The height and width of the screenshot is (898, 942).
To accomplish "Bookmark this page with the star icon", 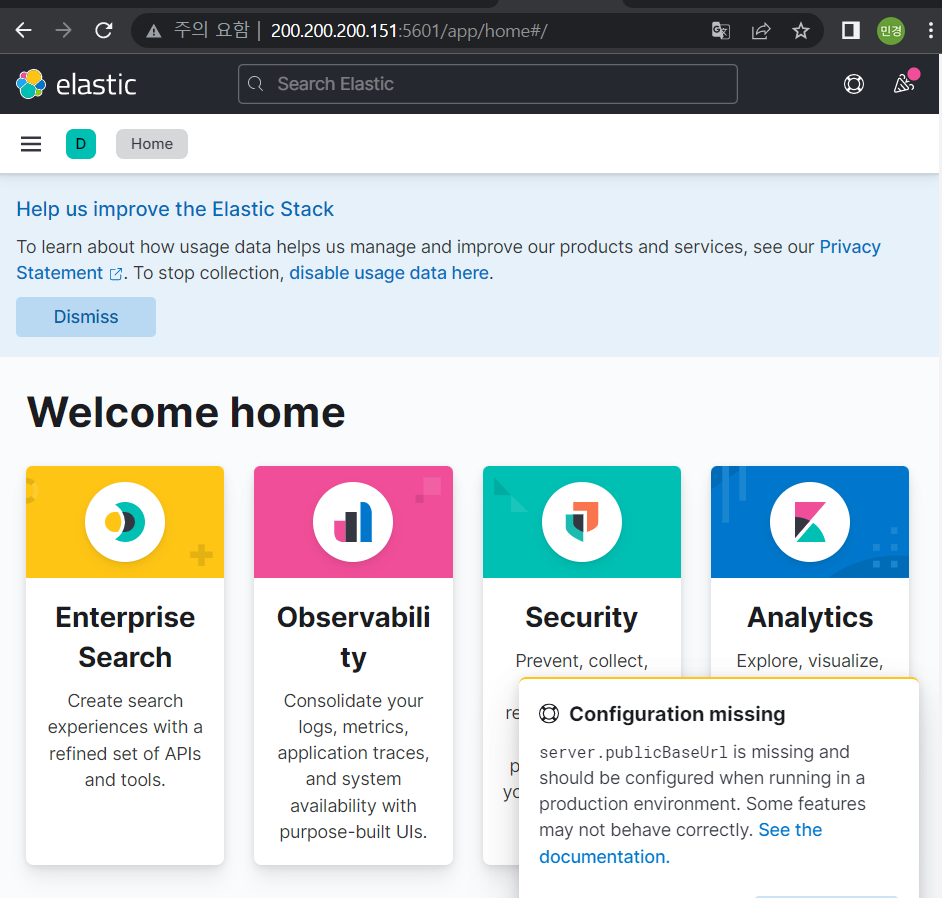I will pyautogui.click(x=800, y=30).
